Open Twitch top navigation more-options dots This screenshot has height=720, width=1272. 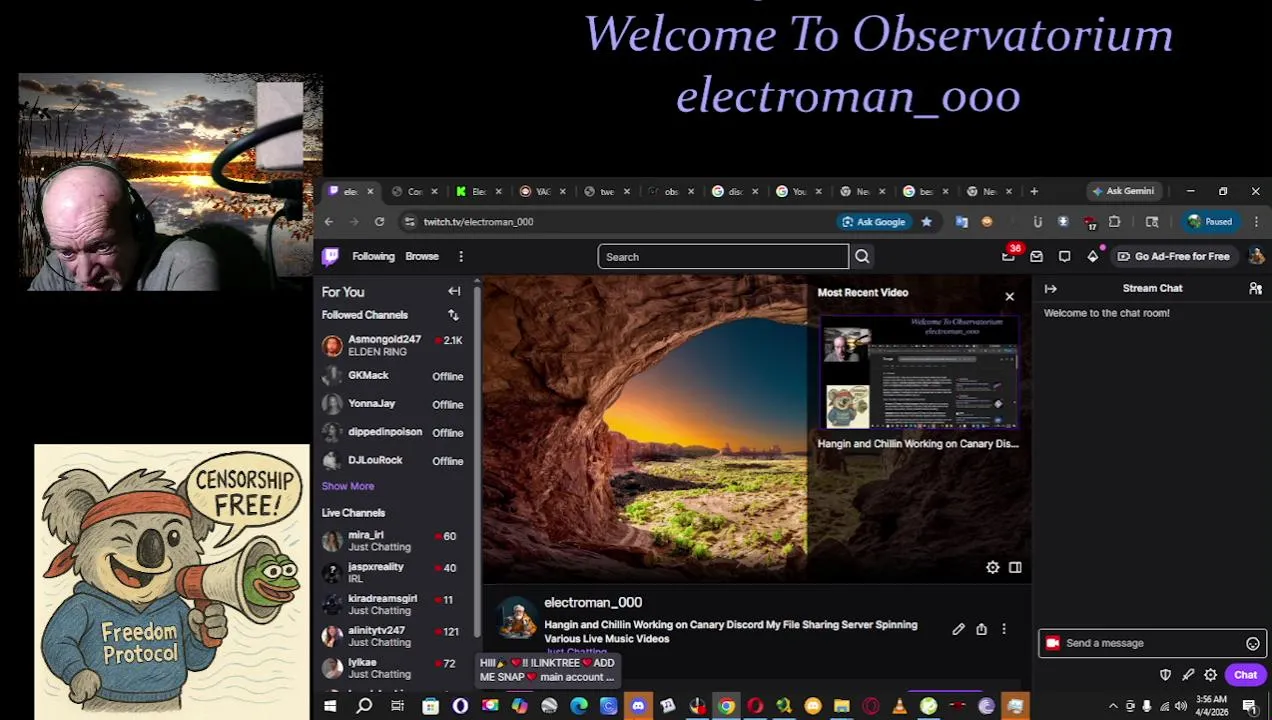[x=461, y=257]
